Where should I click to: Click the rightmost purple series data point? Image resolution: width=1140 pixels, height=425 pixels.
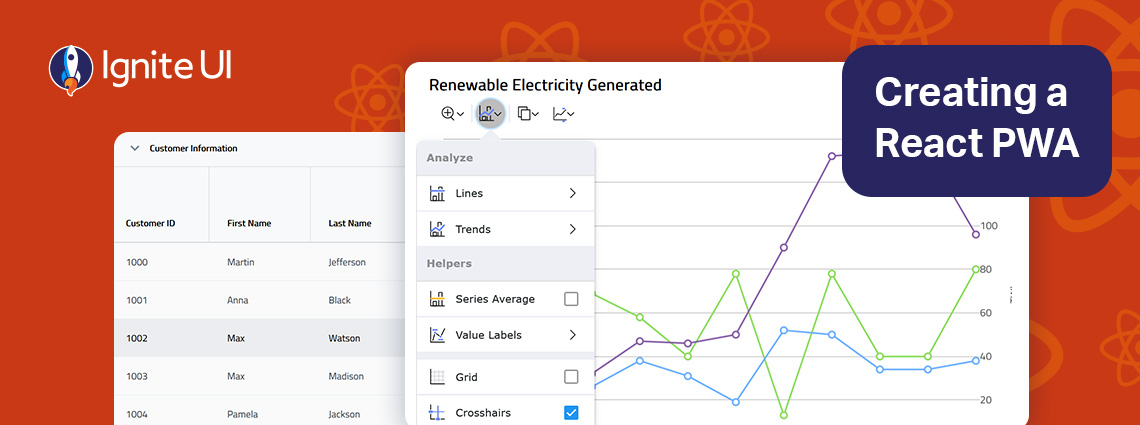point(976,234)
